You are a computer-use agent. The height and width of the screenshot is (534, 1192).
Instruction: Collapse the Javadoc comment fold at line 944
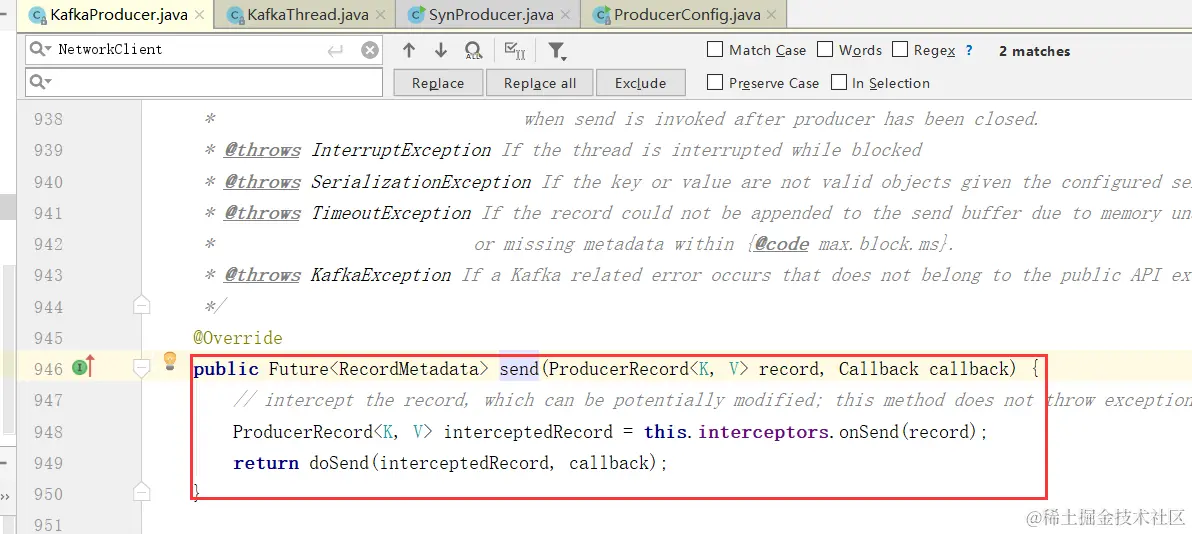pos(141,306)
